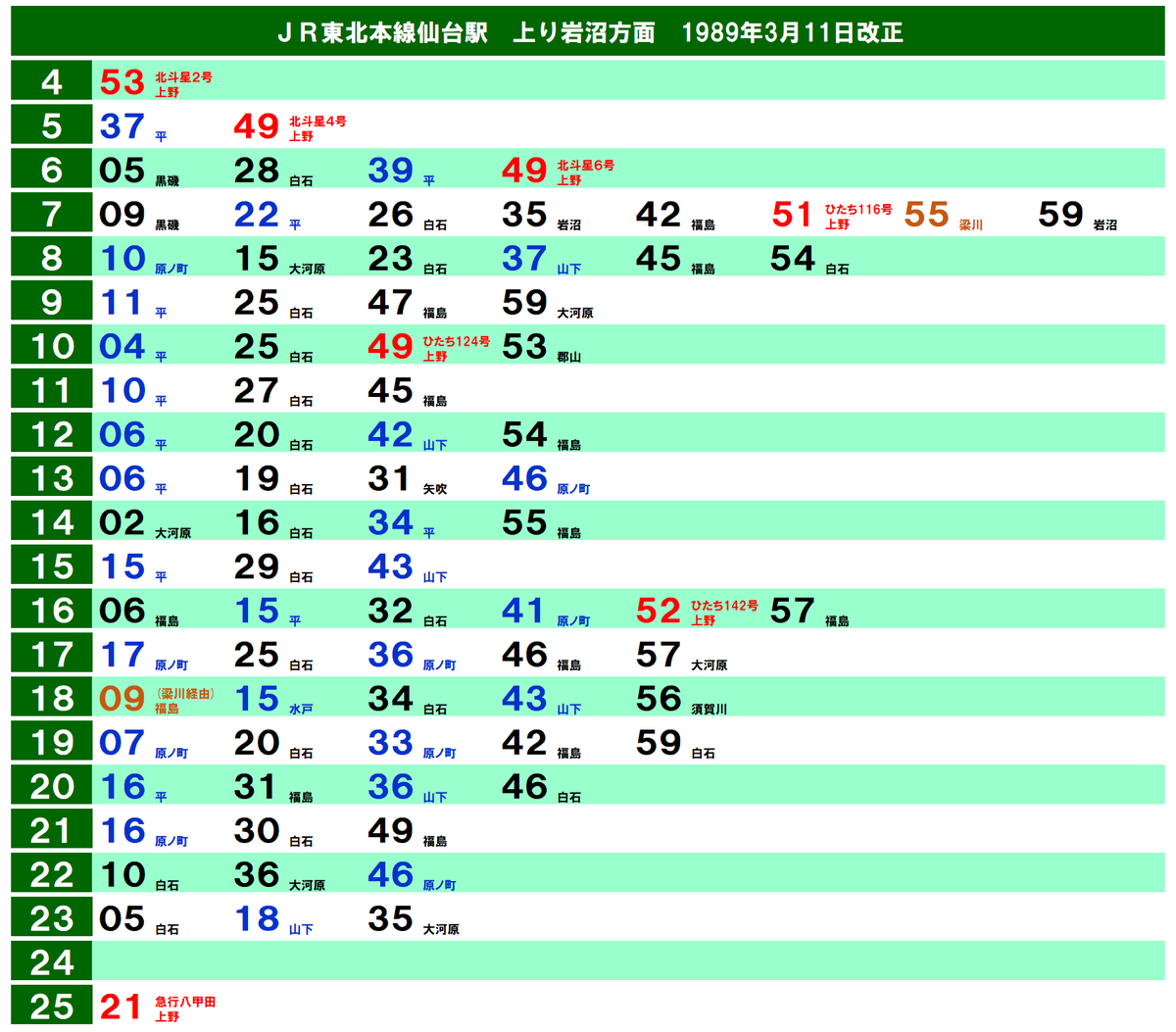
Task: Click the hour 18 row header
Action: [x=52, y=699]
